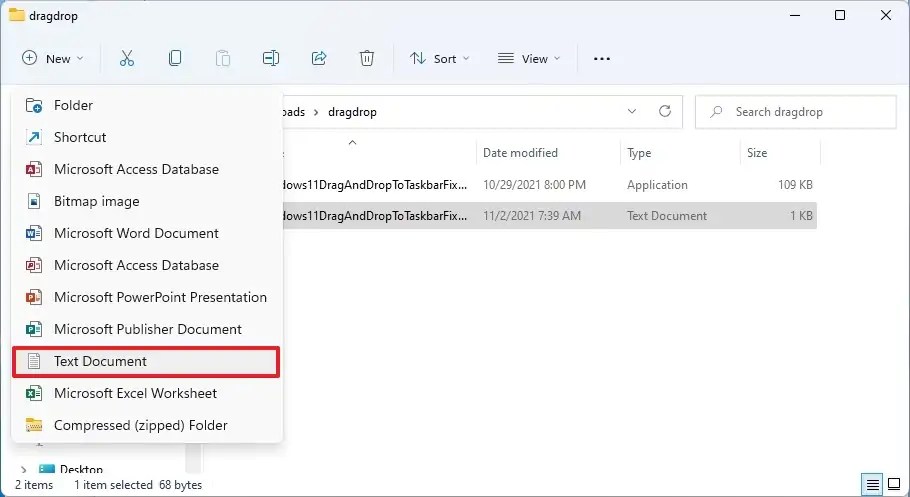The image size is (910, 497).
Task: Click the Paste clipboard icon
Action: point(223,58)
